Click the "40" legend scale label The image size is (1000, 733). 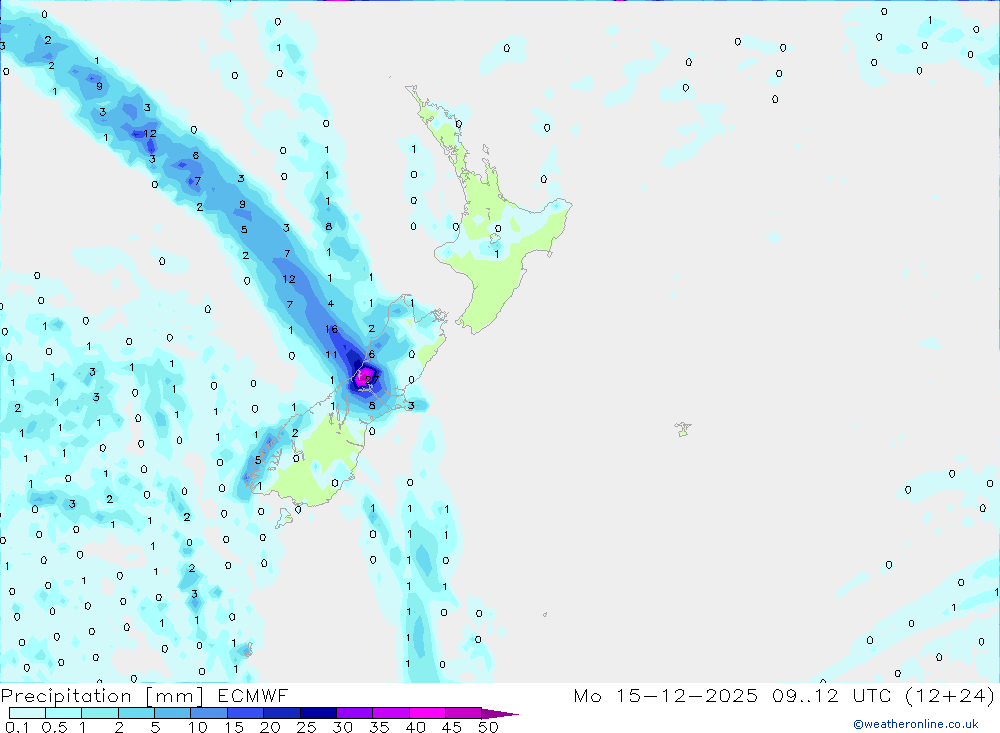pos(416,727)
